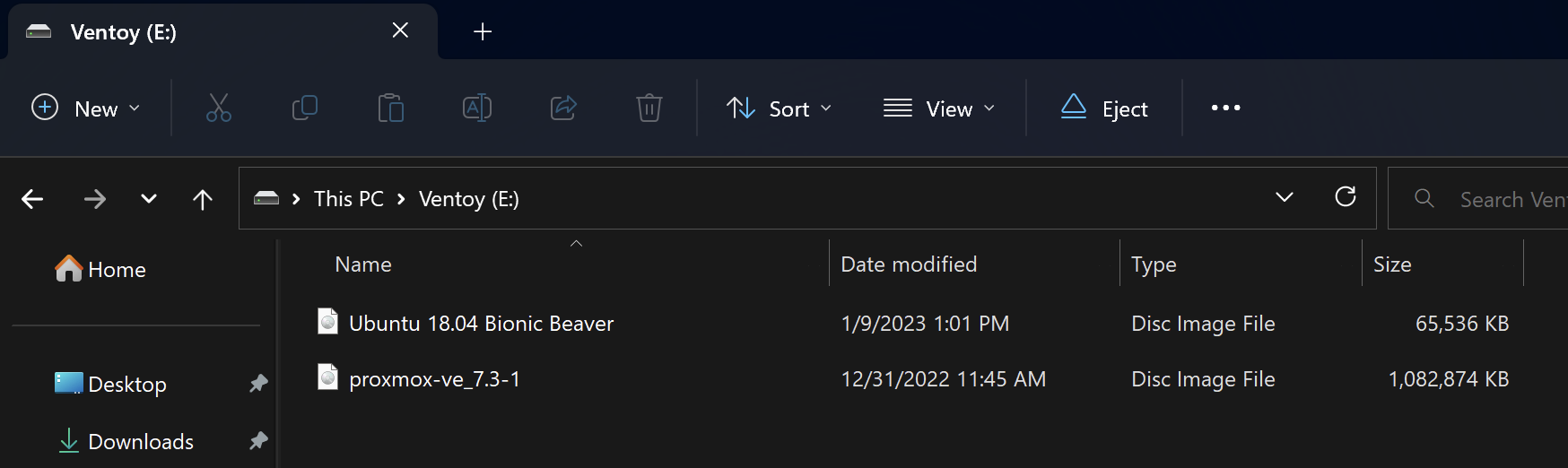
Task: Click the Rename icon
Action: [x=476, y=108]
